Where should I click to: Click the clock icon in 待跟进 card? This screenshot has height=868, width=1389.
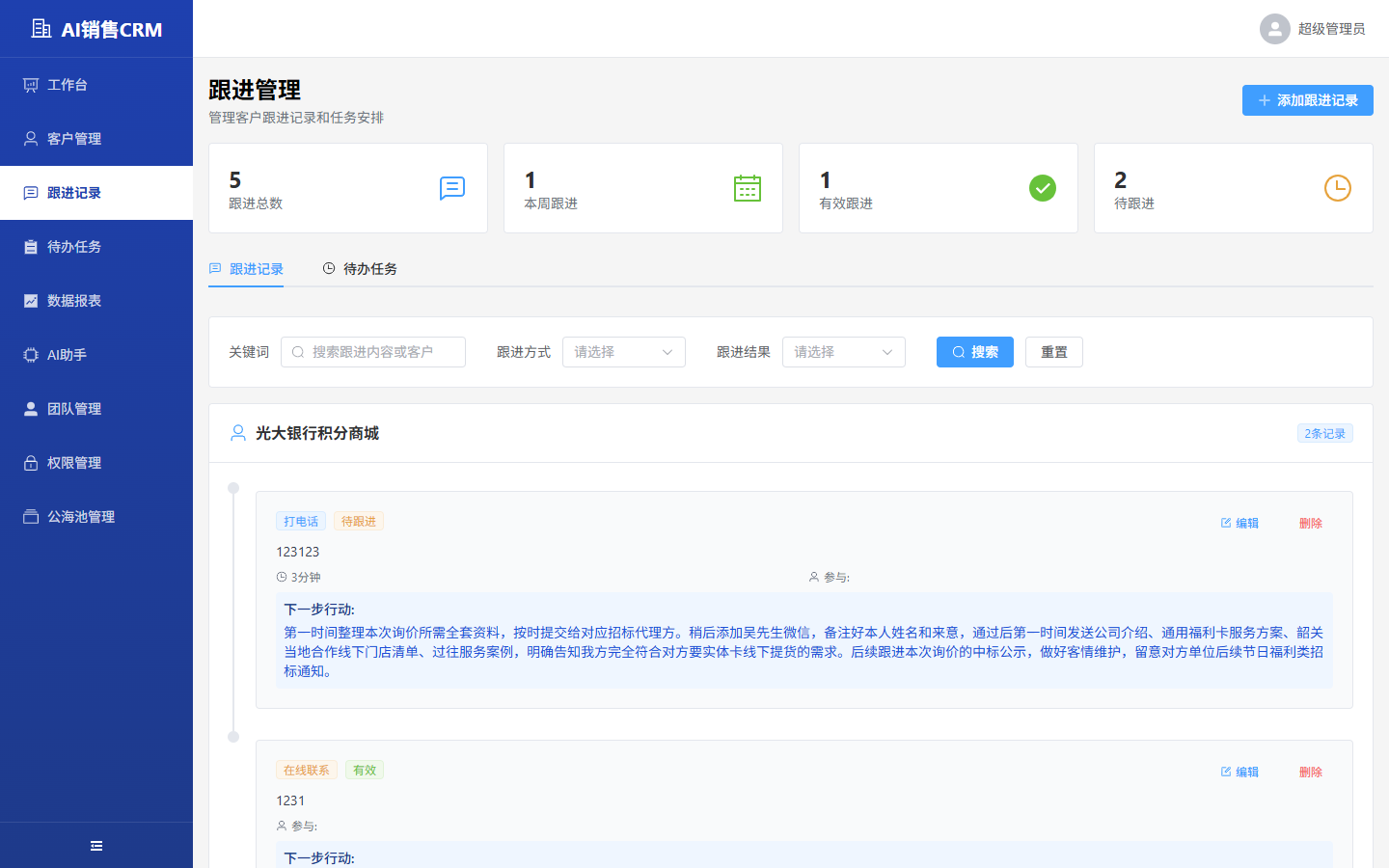pyautogui.click(x=1338, y=188)
